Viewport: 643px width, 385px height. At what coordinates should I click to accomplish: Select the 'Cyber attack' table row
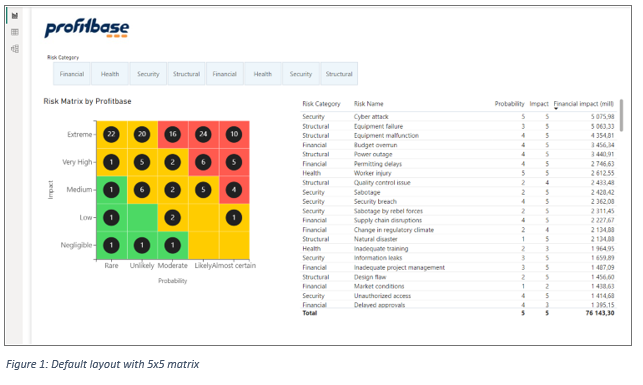point(458,117)
